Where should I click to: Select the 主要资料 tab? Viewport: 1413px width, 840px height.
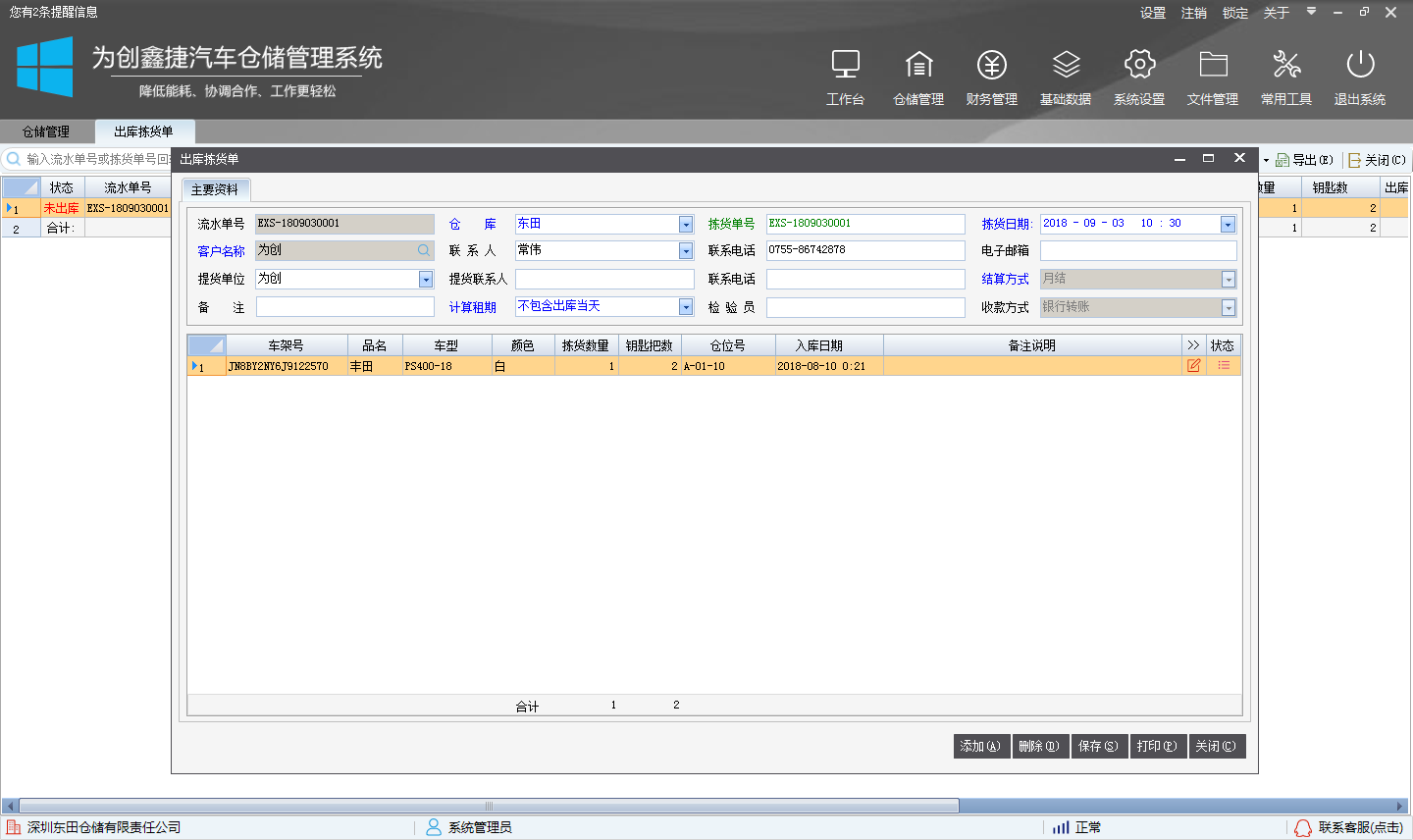coord(215,190)
